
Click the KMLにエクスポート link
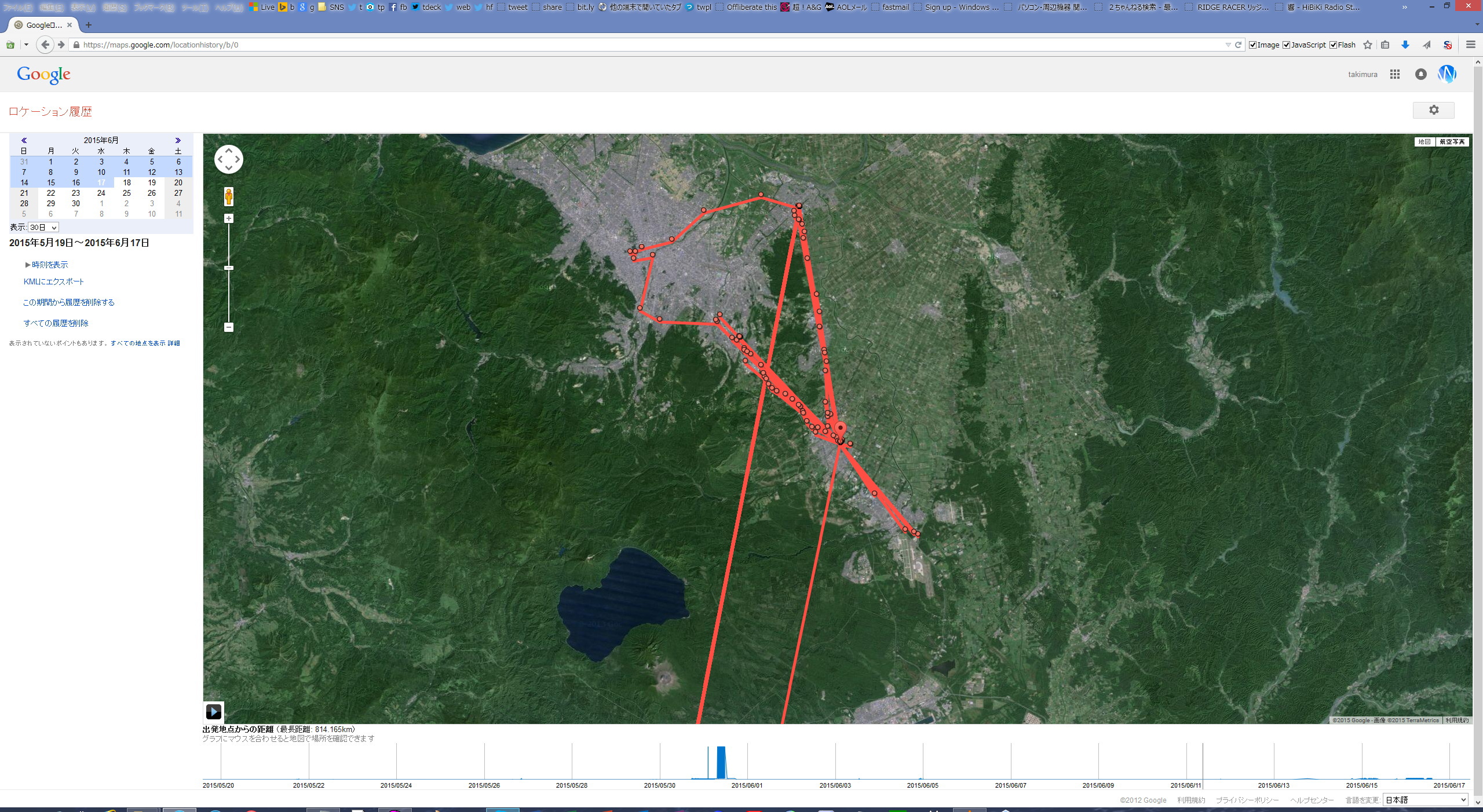pyautogui.click(x=54, y=281)
